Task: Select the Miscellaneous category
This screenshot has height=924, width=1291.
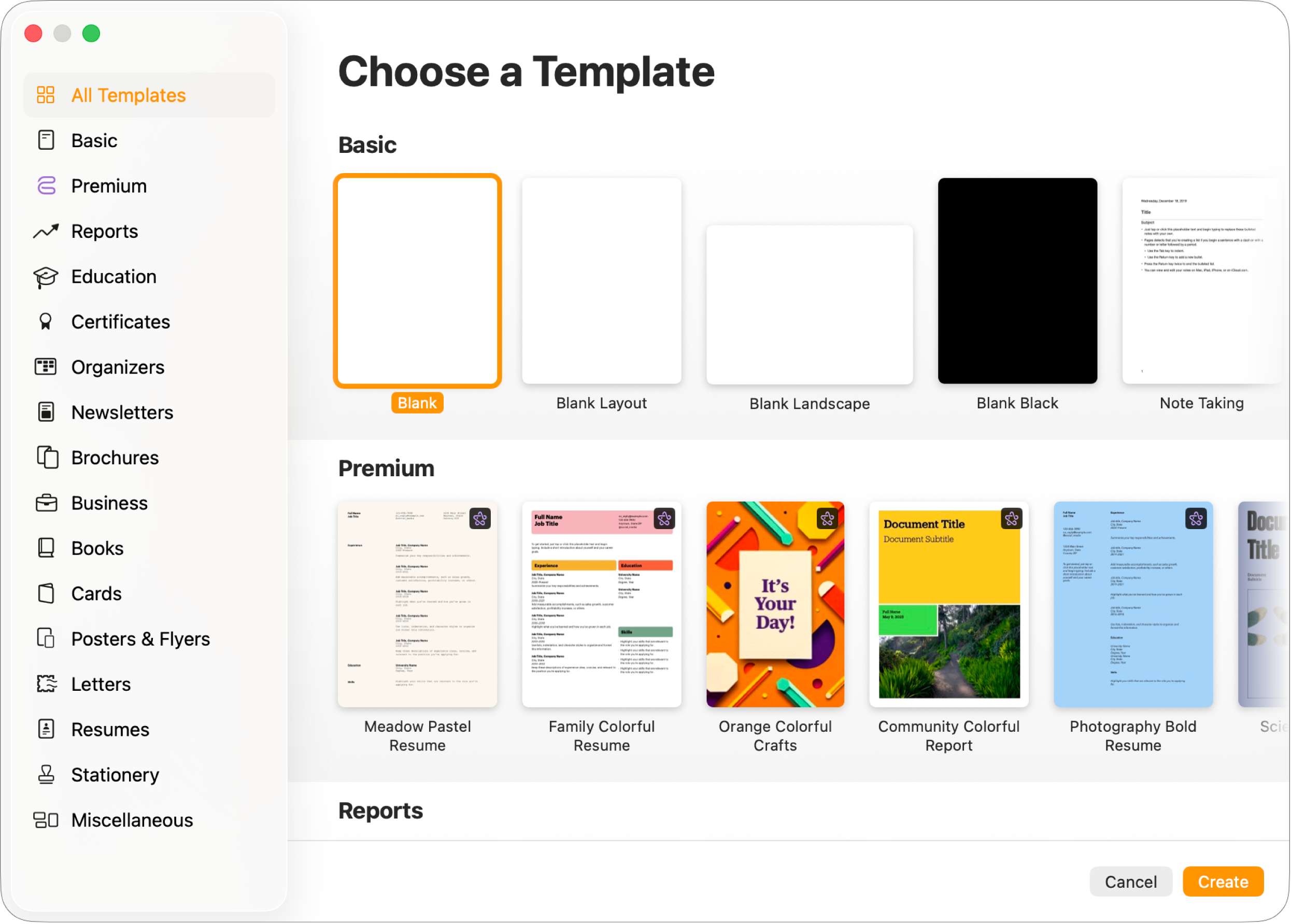Action: [x=132, y=820]
